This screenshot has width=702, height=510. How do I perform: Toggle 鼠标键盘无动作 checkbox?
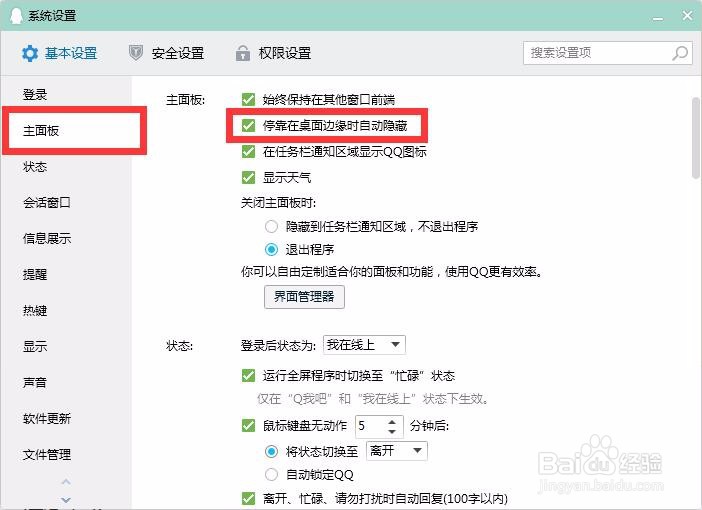click(x=248, y=425)
